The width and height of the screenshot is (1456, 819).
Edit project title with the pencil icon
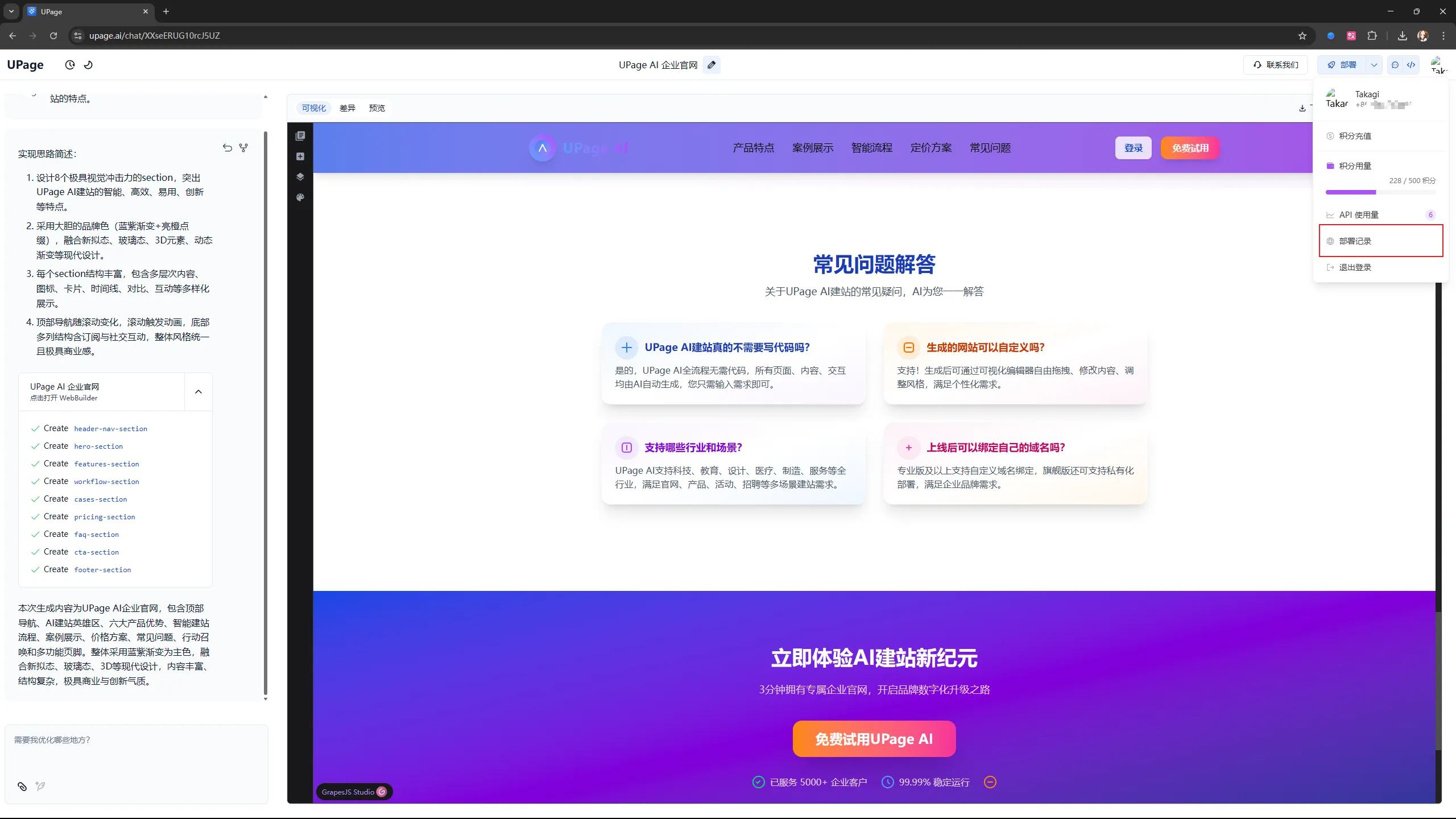point(712,65)
